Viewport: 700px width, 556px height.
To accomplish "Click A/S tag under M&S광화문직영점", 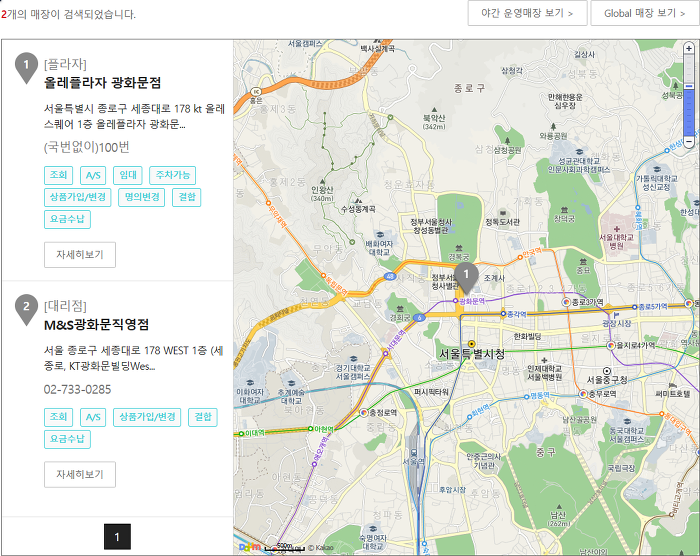I will (x=93, y=417).
